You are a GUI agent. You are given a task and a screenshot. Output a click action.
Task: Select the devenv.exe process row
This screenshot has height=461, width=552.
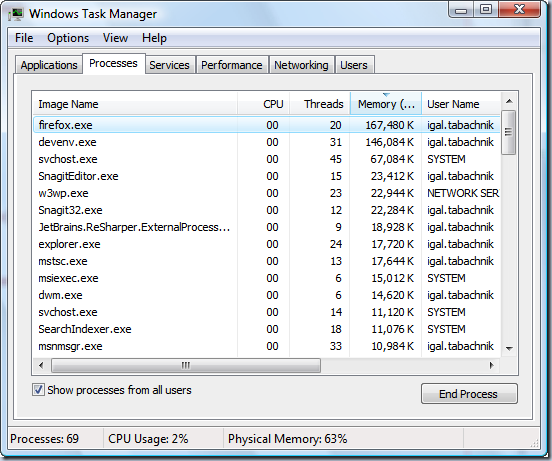click(x=266, y=142)
